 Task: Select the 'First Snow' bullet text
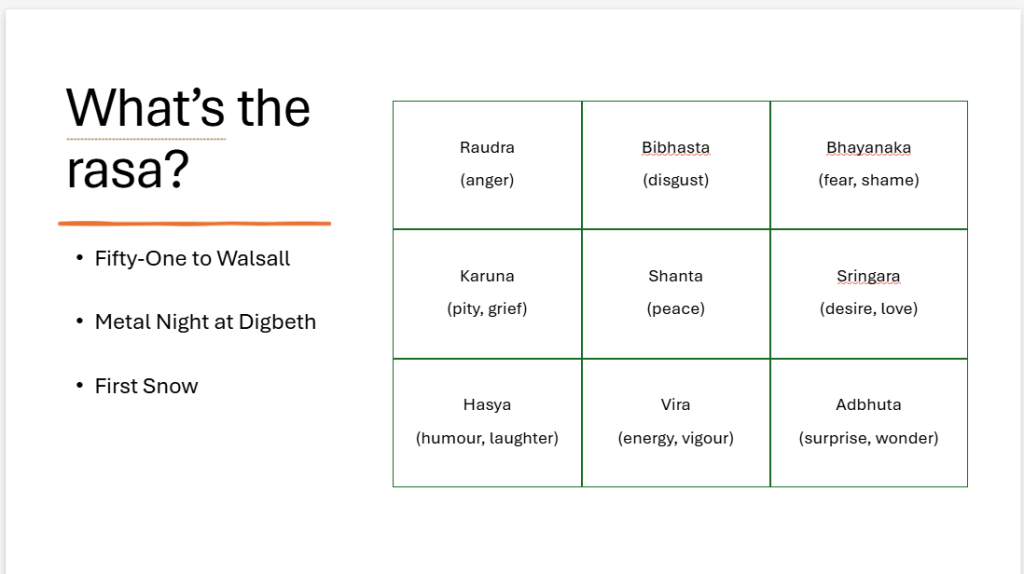146,386
